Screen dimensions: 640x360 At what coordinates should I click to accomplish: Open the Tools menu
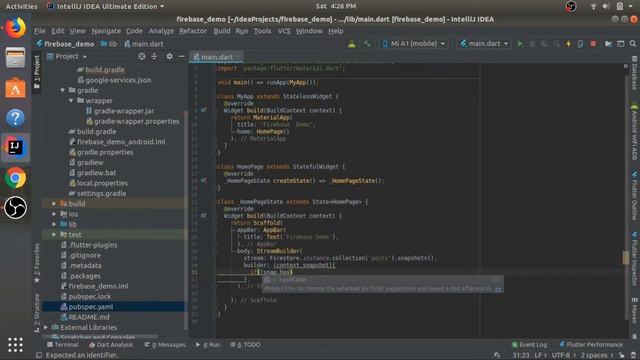[262, 31]
